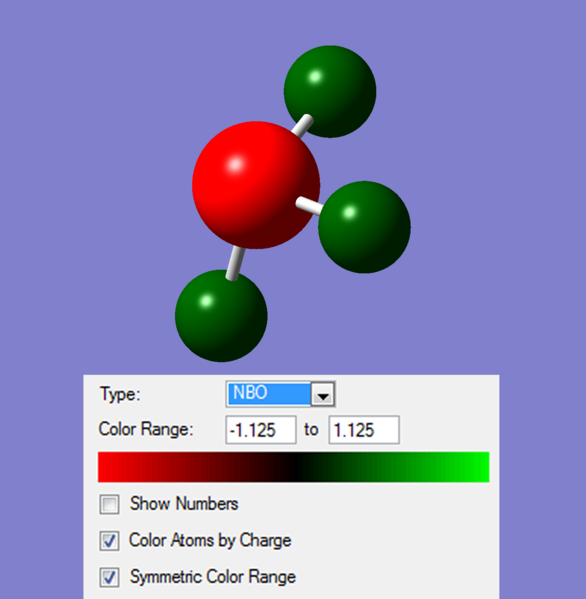The height and width of the screenshot is (599, 586).
Task: Untick Color Atoms by Charge checkbox
Action: [x=109, y=541]
